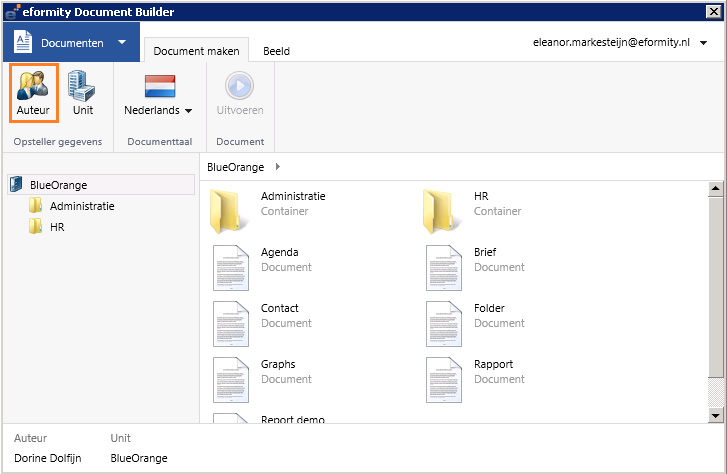Switch to the Beeld tab
727x474 pixels.
(276, 51)
